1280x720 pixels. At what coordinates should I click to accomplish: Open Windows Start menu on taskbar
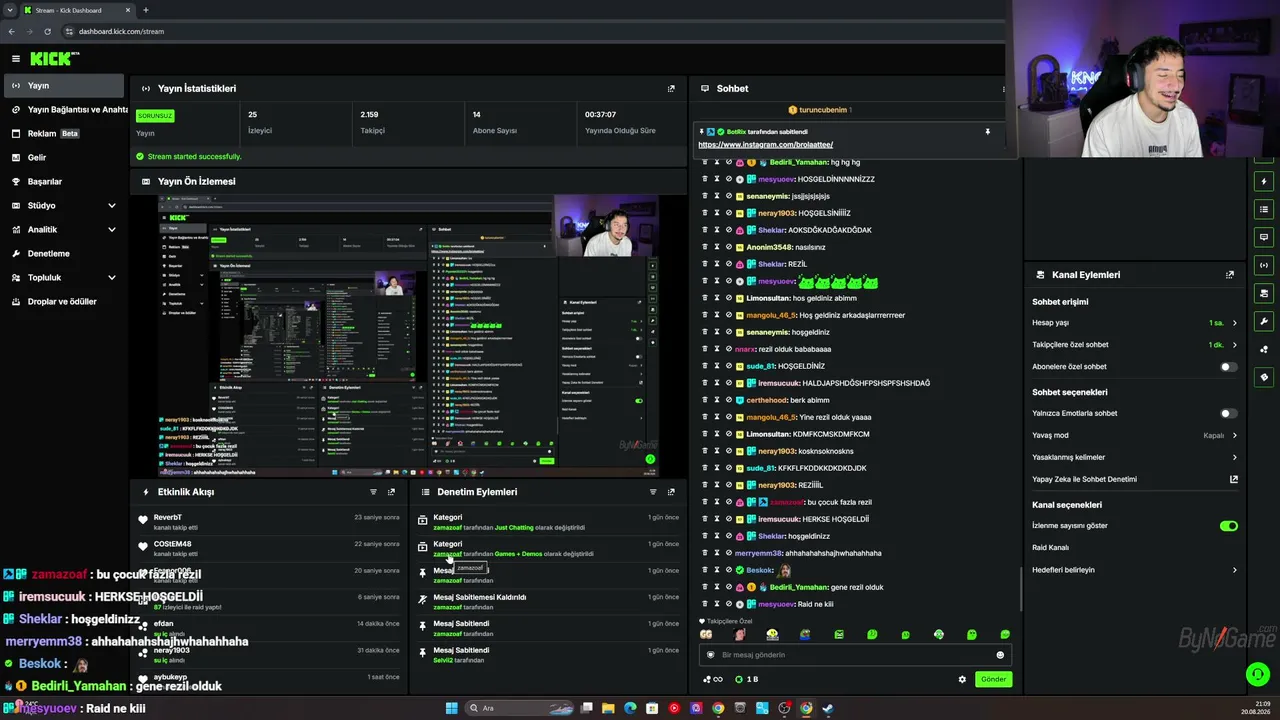(451, 708)
